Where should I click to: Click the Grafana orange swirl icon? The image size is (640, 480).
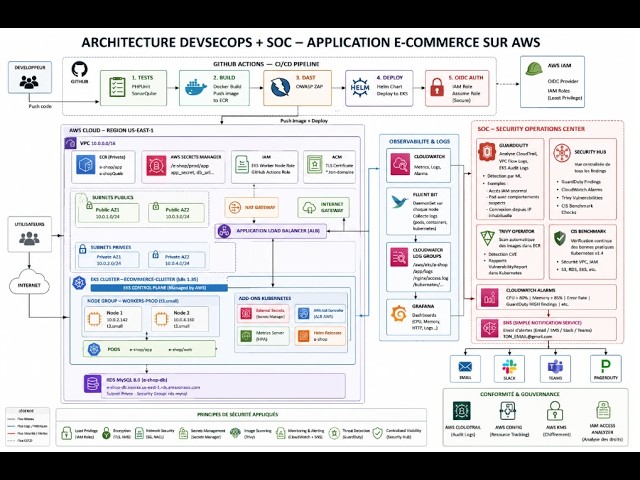[x=399, y=313]
